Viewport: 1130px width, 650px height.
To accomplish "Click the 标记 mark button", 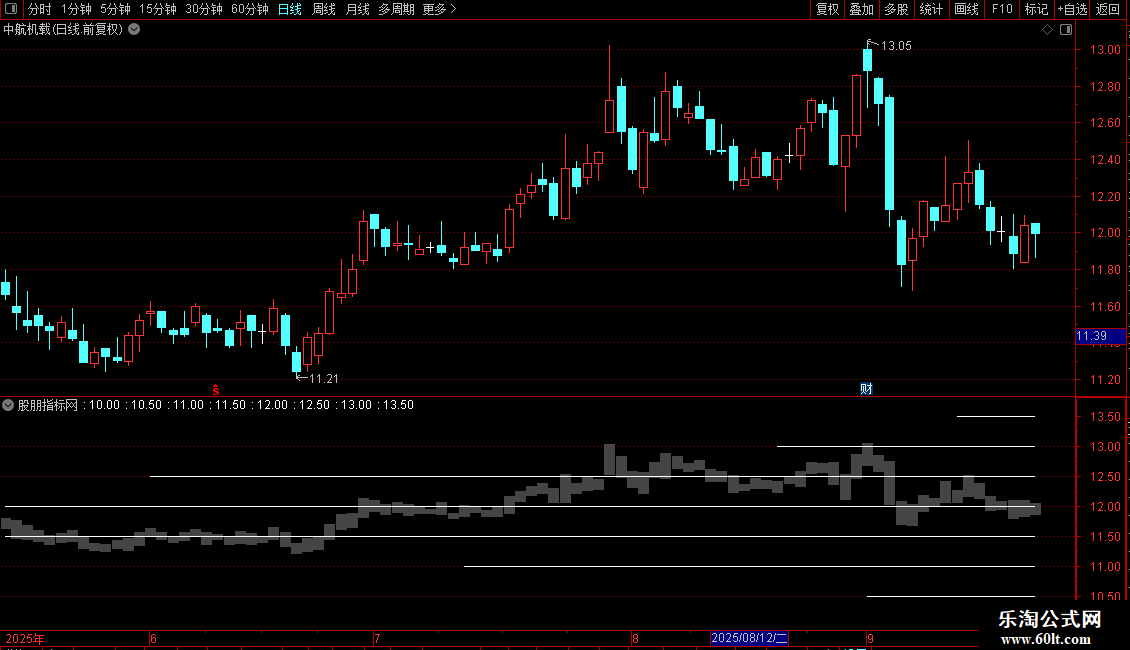I will click(1036, 9).
